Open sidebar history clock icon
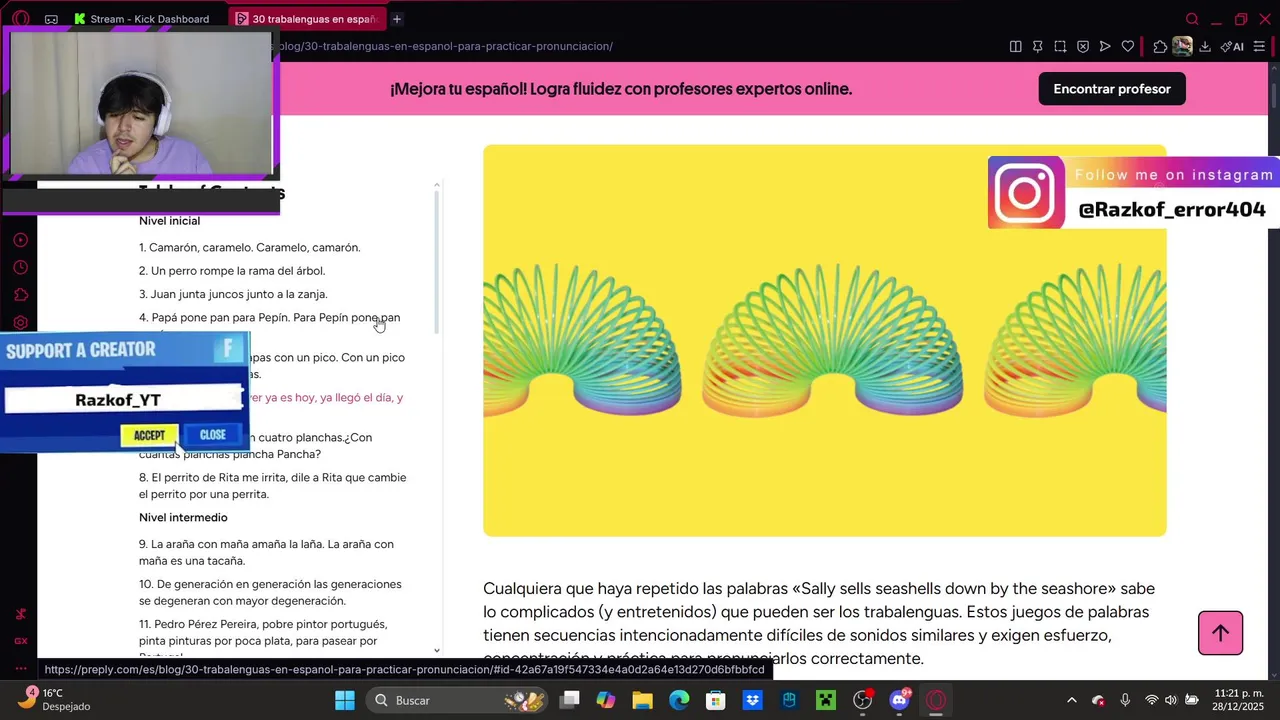 click(x=20, y=268)
